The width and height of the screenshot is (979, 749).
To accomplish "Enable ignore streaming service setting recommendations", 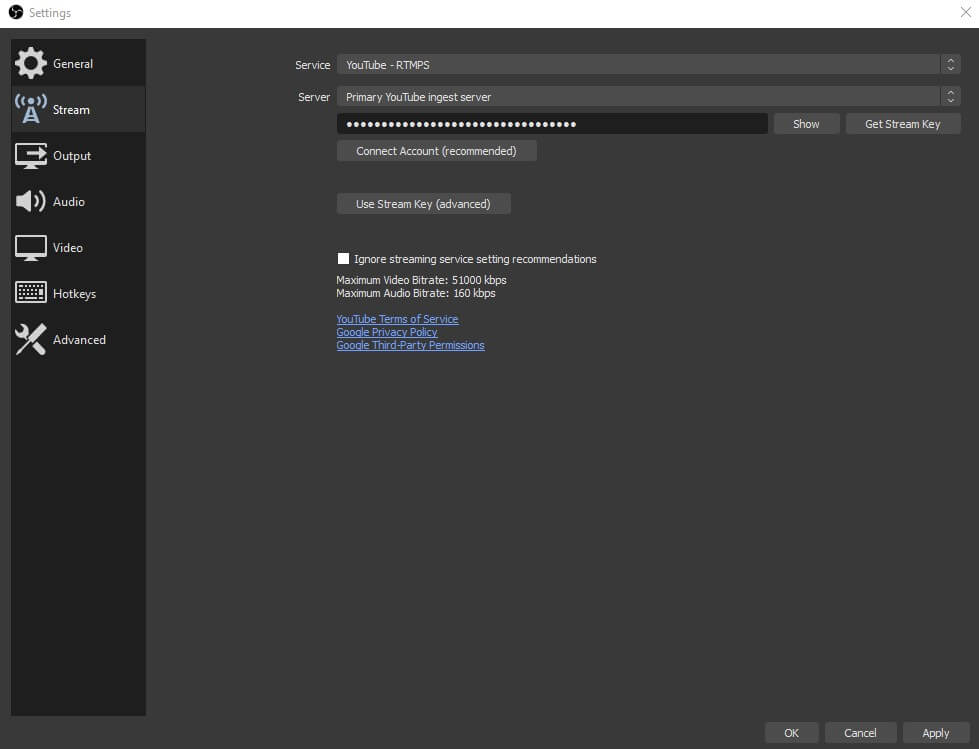I will coord(343,258).
